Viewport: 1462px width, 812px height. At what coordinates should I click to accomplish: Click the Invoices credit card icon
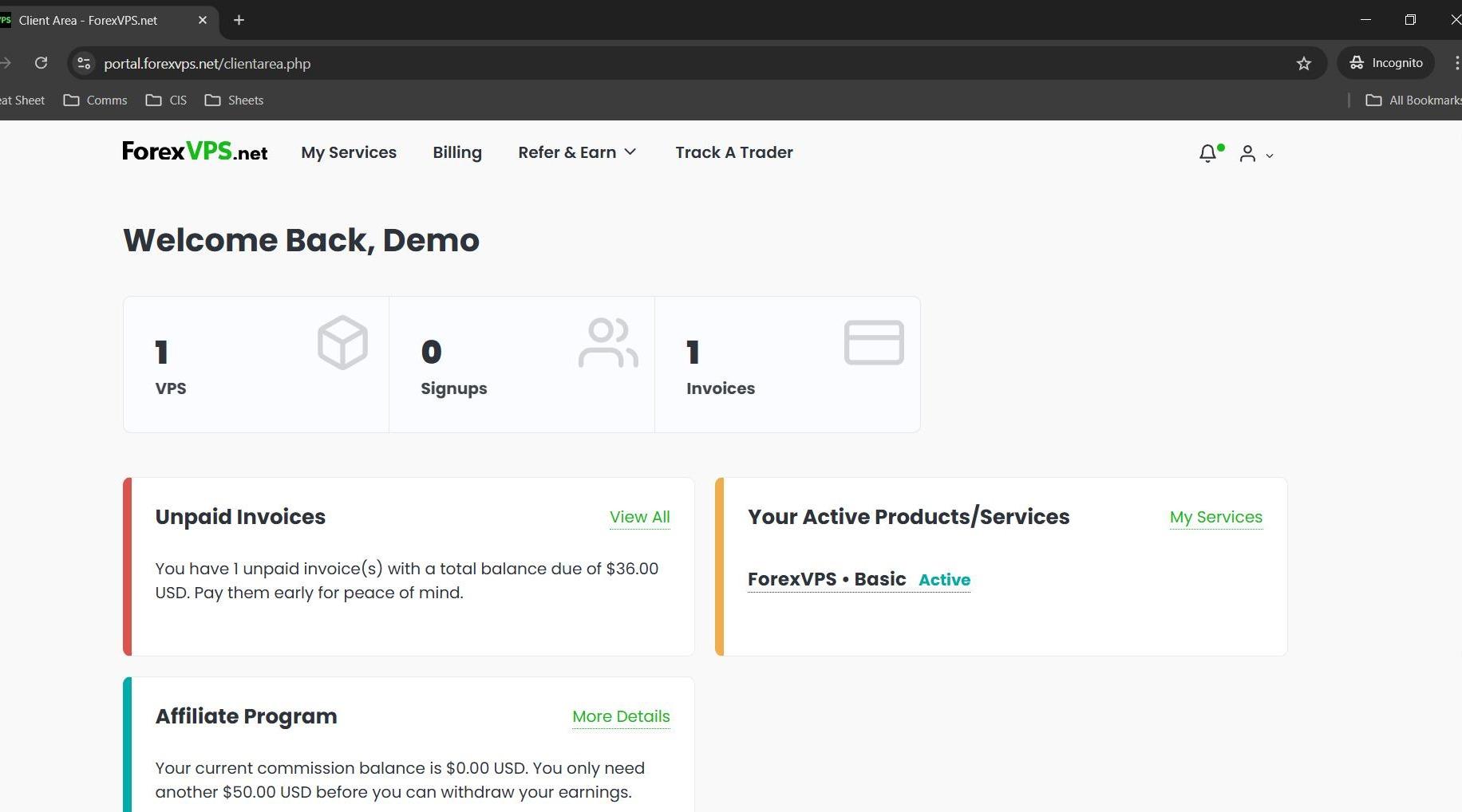(x=874, y=342)
